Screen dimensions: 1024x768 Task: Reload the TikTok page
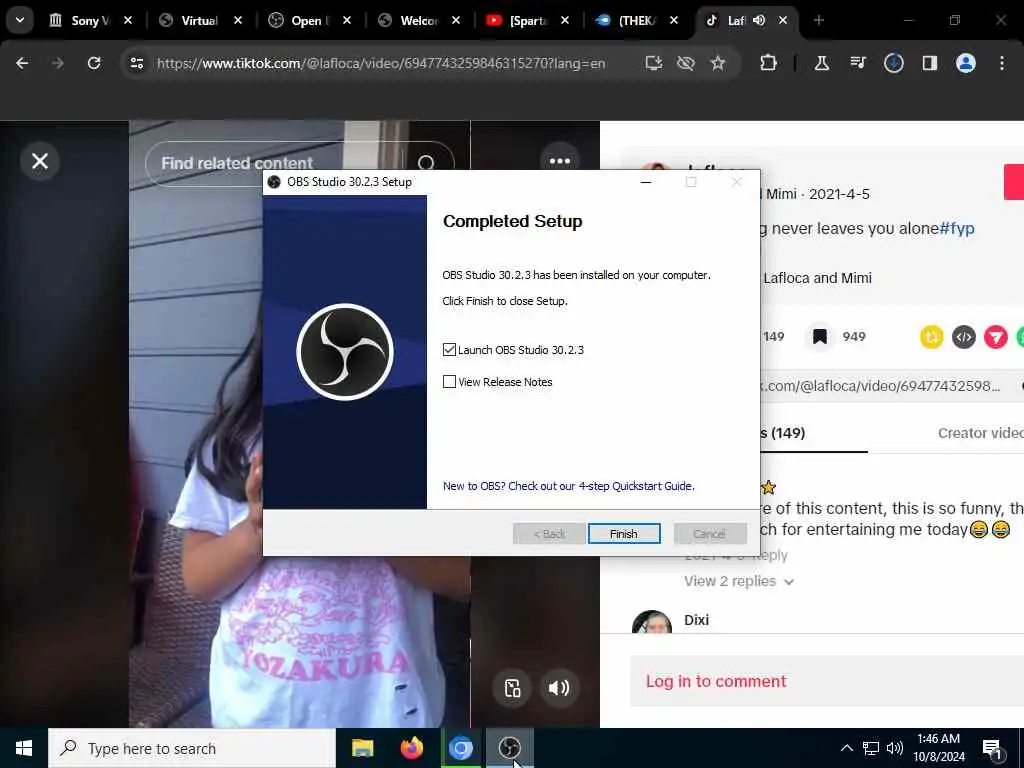tap(94, 63)
